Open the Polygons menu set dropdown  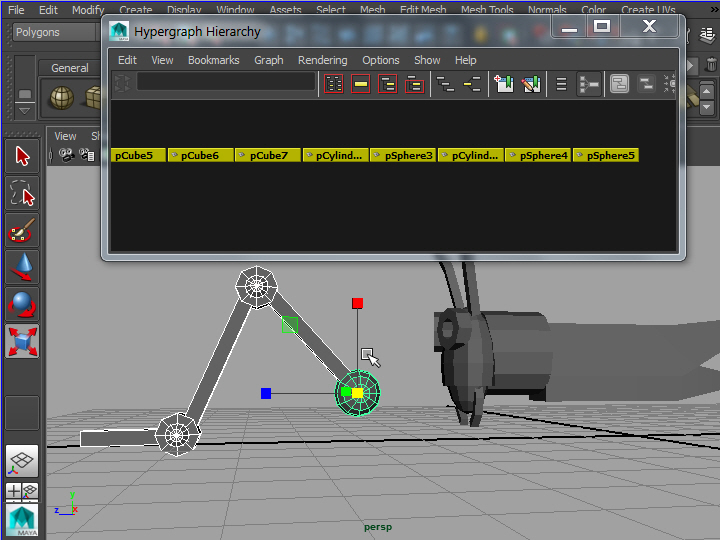coord(56,32)
